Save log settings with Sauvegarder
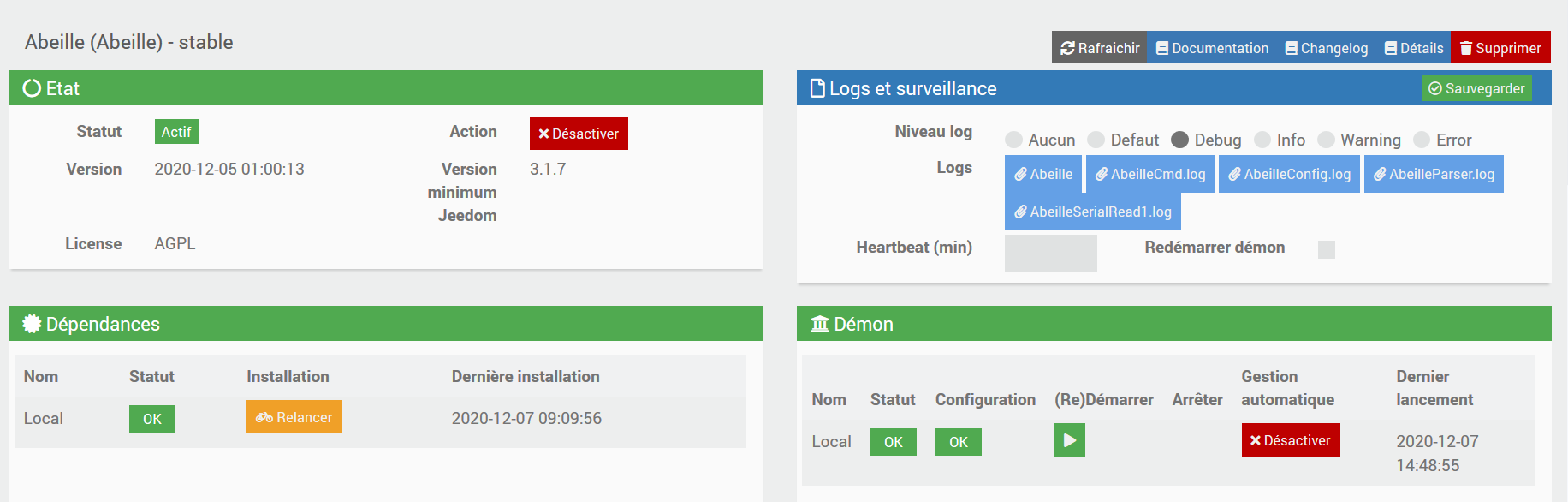The image size is (1568, 502). tap(1476, 88)
